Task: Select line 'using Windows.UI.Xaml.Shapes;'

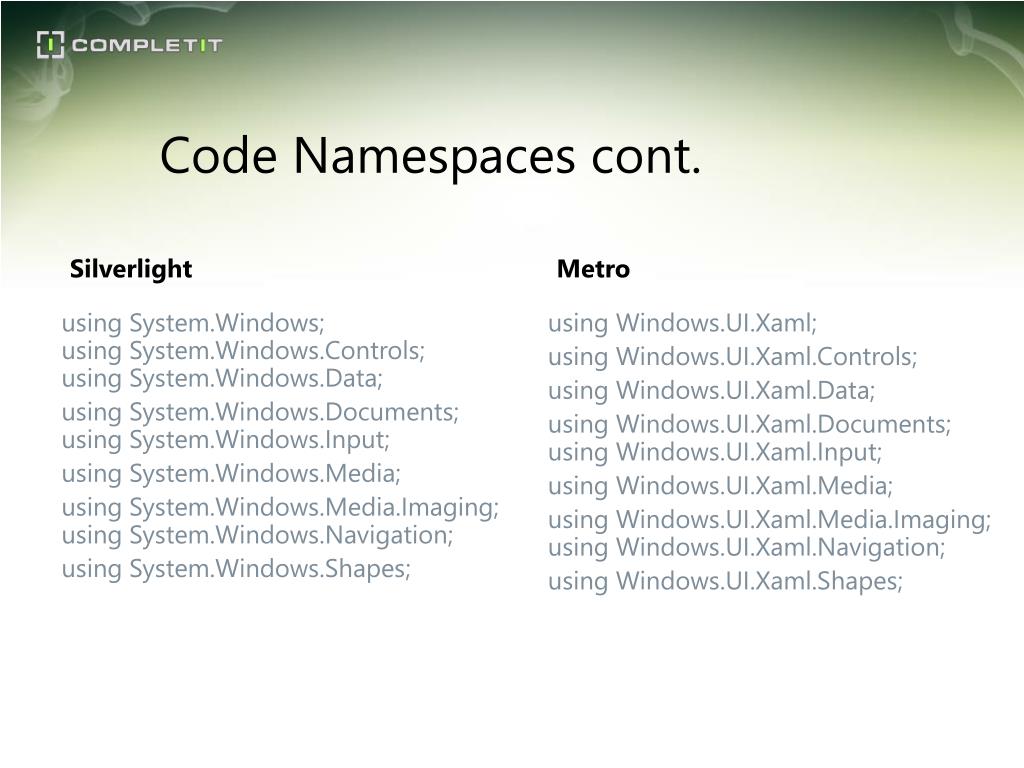Action: coord(726,582)
